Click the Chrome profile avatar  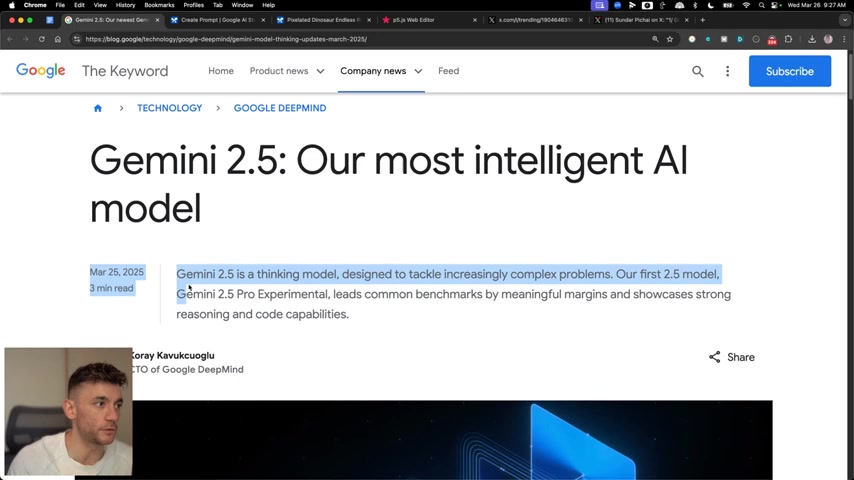(828, 39)
